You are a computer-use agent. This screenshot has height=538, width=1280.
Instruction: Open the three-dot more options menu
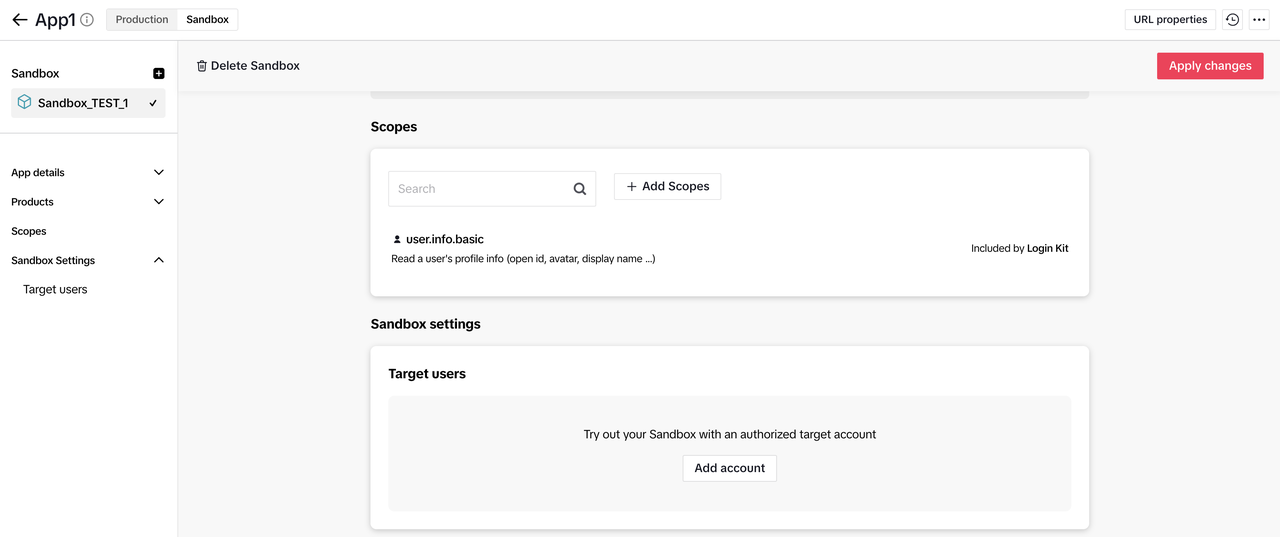coord(1259,20)
